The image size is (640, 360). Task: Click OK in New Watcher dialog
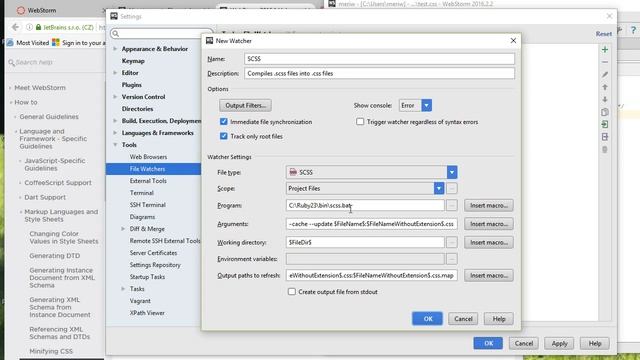tap(427, 319)
